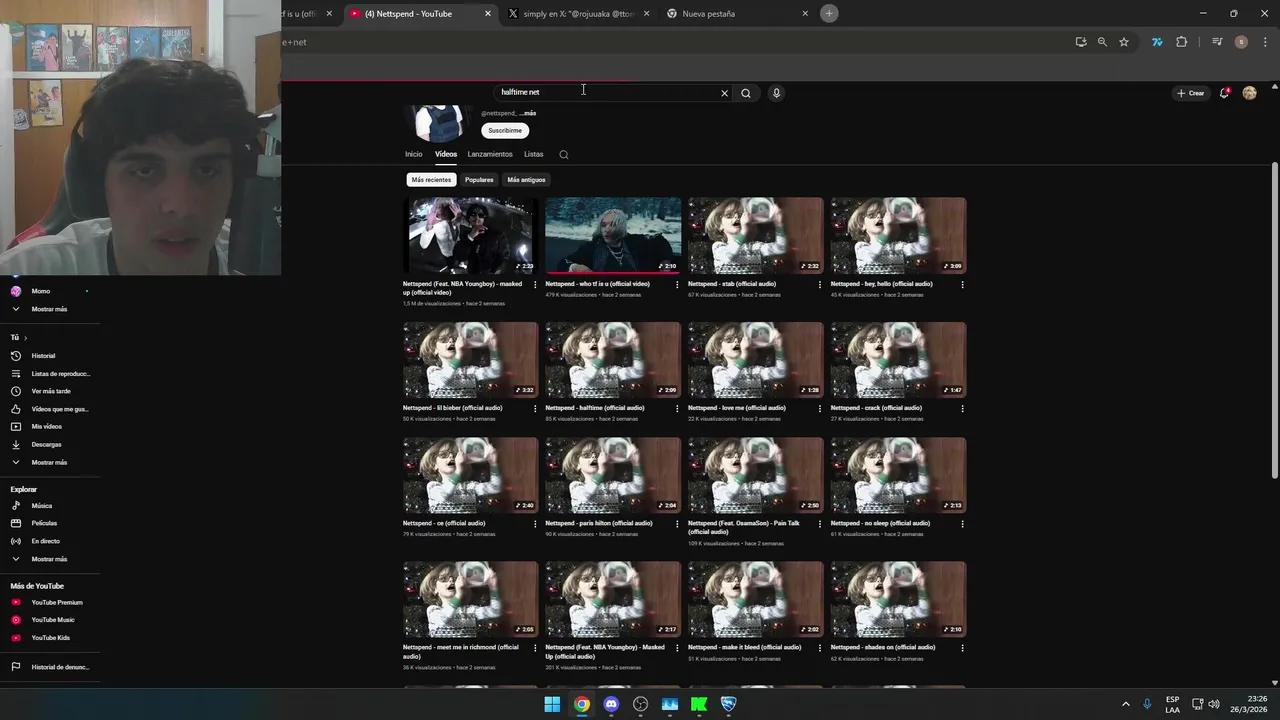Subscribe with the Suscribirme button
The height and width of the screenshot is (720, 1280).
[x=505, y=130]
